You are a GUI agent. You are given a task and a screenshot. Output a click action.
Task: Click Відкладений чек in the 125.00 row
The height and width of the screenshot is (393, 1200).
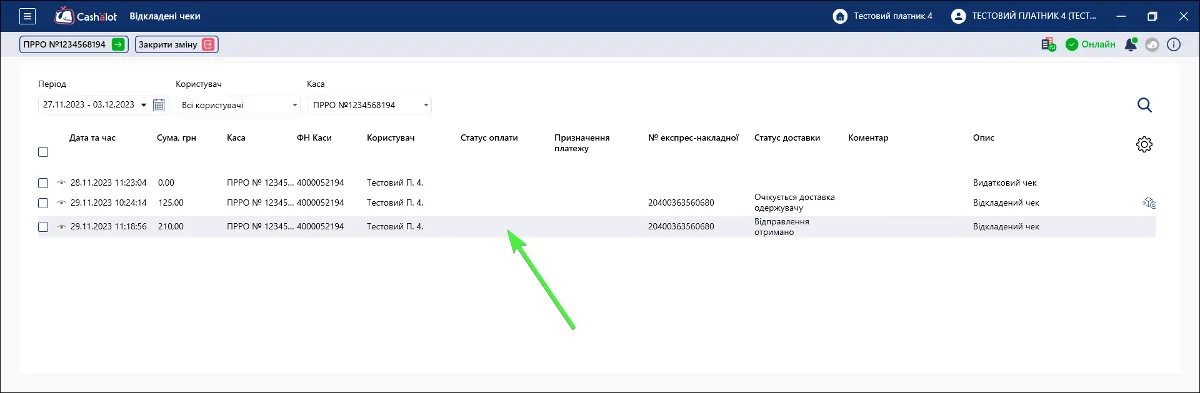[1007, 202]
